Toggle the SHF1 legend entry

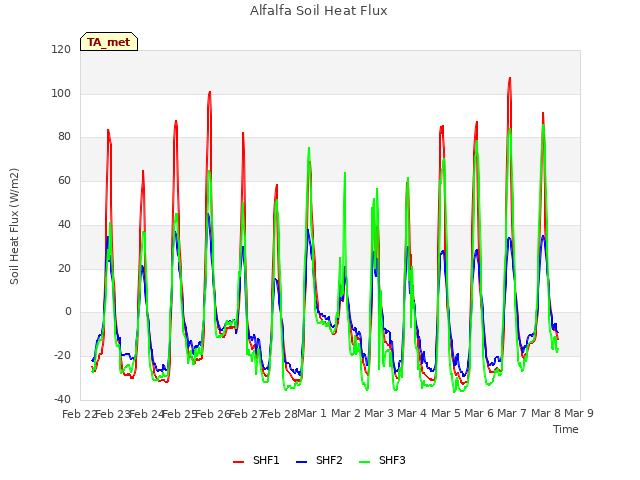click(x=256, y=460)
